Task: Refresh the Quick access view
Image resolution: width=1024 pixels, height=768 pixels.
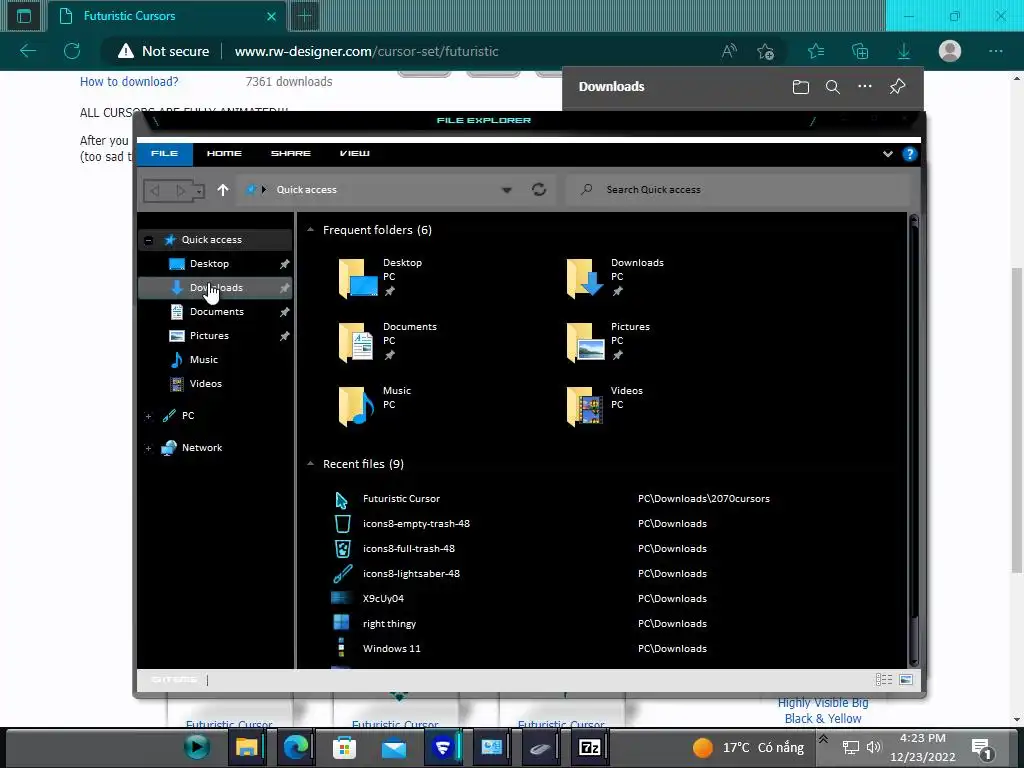Action: 539,189
